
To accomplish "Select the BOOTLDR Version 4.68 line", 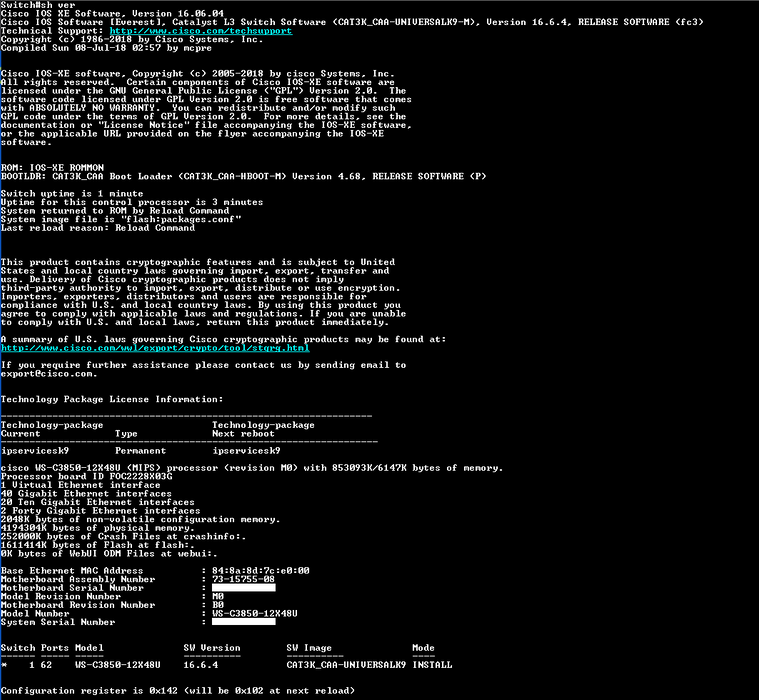I will click(x=243, y=176).
